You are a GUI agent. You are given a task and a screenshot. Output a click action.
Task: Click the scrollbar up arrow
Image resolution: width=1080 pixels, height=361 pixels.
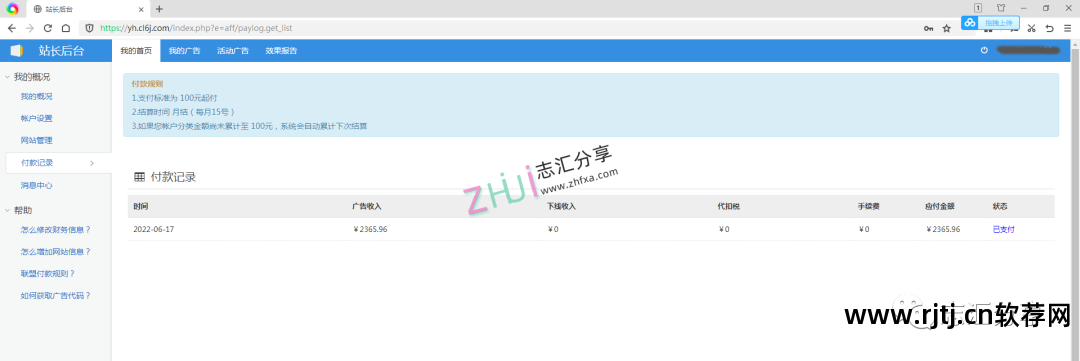point(1075,44)
